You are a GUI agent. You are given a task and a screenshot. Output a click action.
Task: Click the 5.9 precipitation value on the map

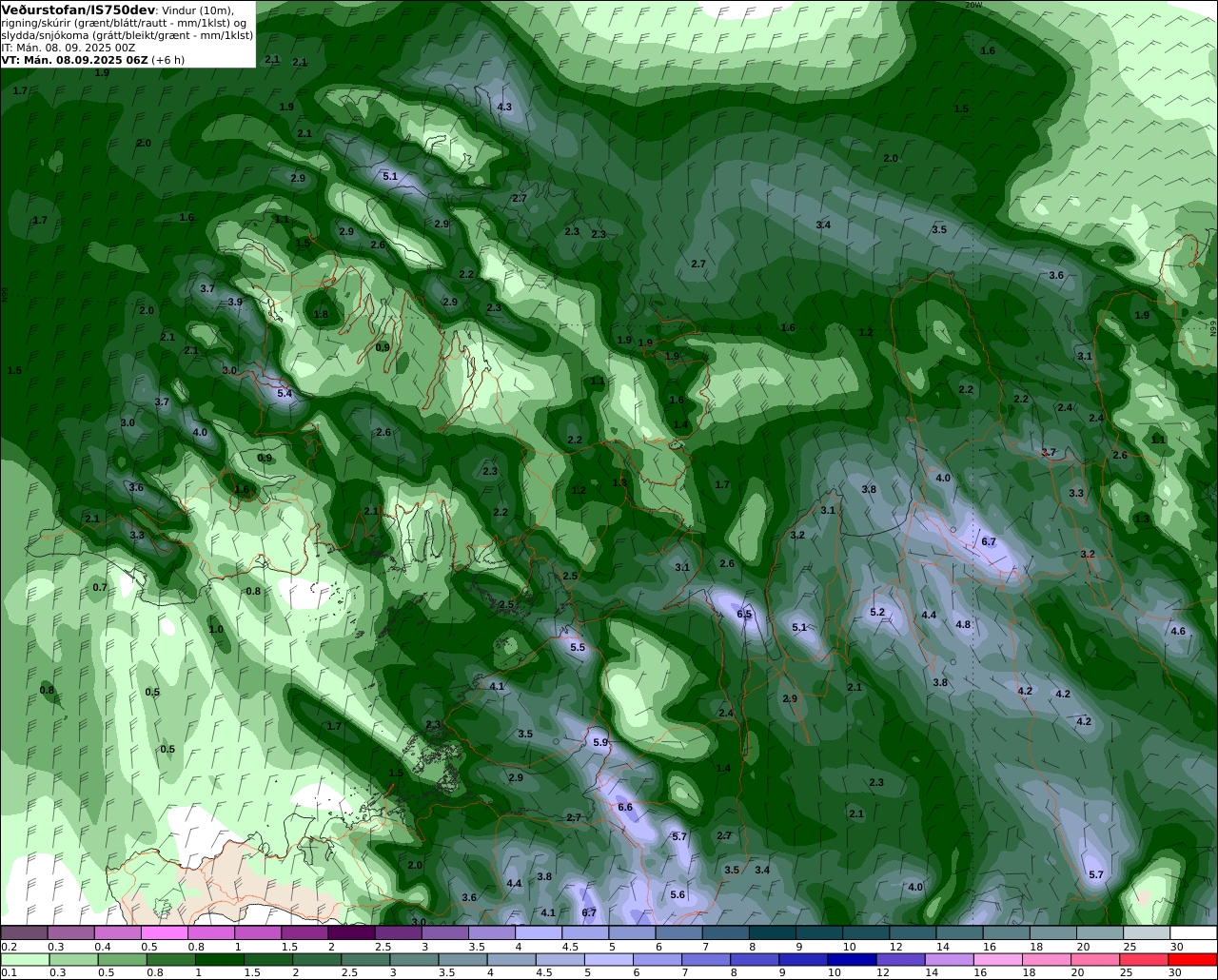pos(600,742)
